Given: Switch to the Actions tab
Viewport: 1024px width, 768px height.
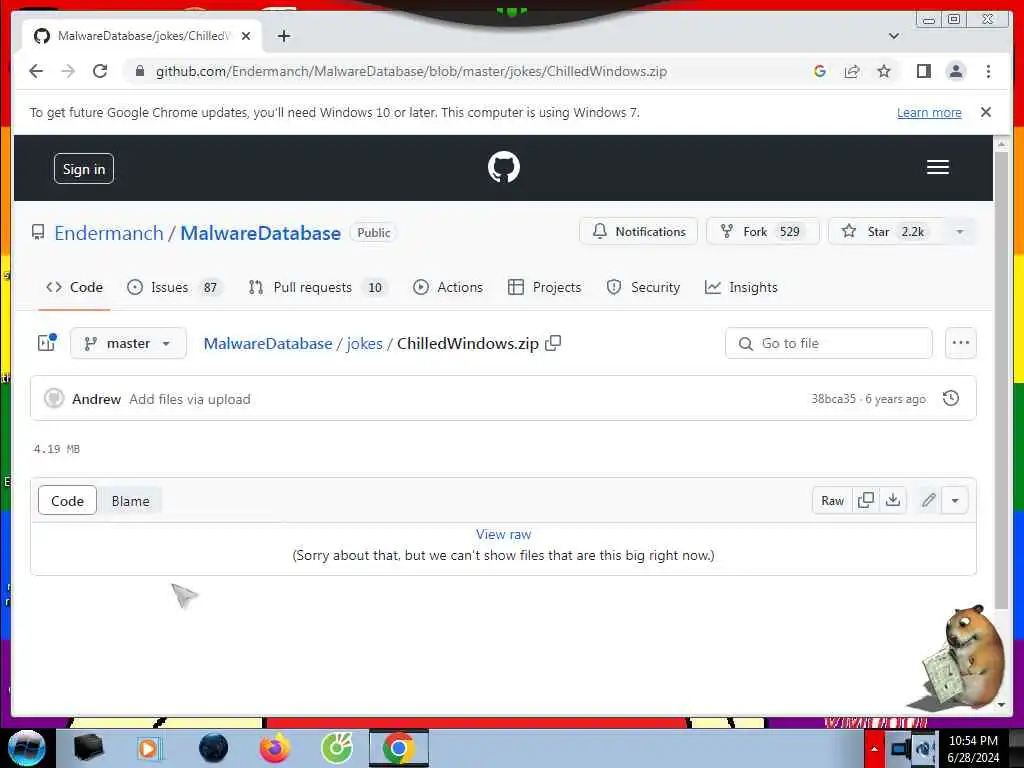Looking at the screenshot, I should (x=448, y=287).
